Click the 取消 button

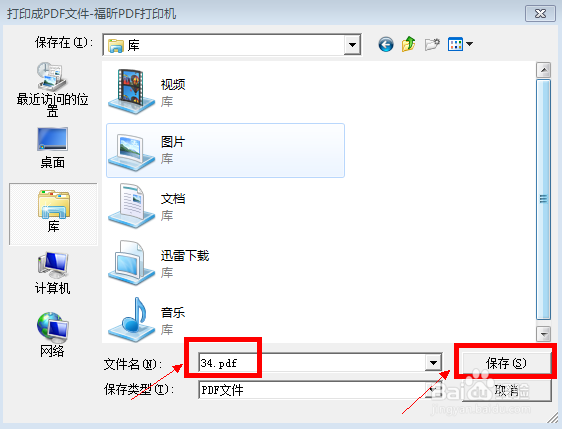click(506, 391)
